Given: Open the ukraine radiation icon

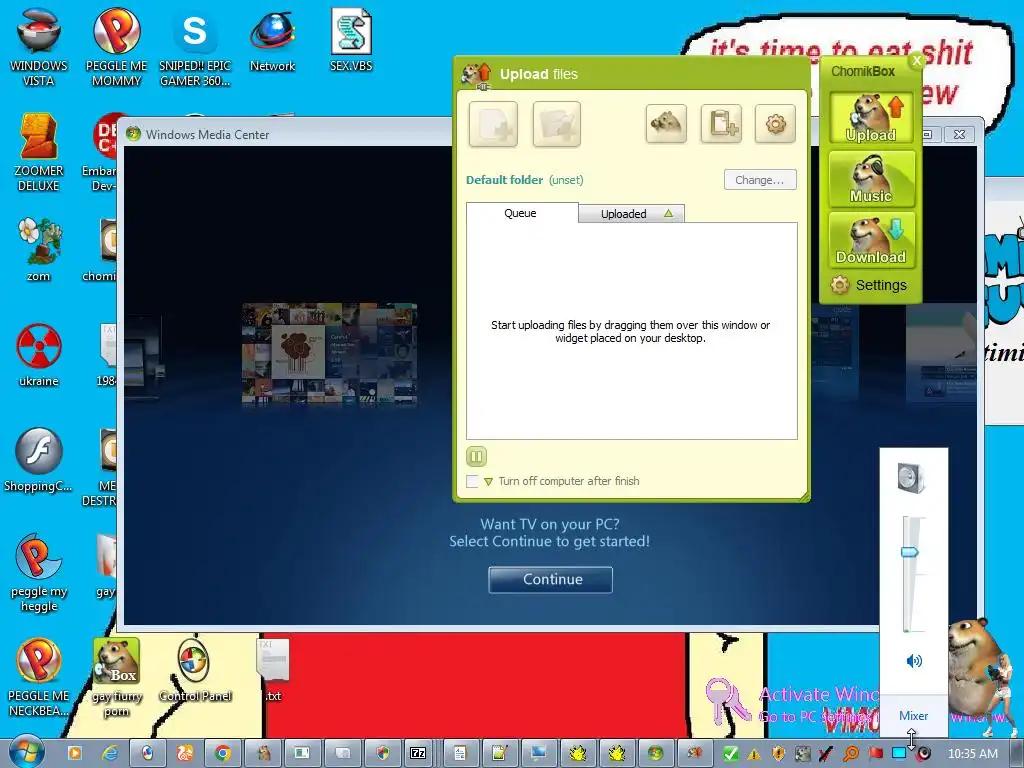Looking at the screenshot, I should (39, 355).
